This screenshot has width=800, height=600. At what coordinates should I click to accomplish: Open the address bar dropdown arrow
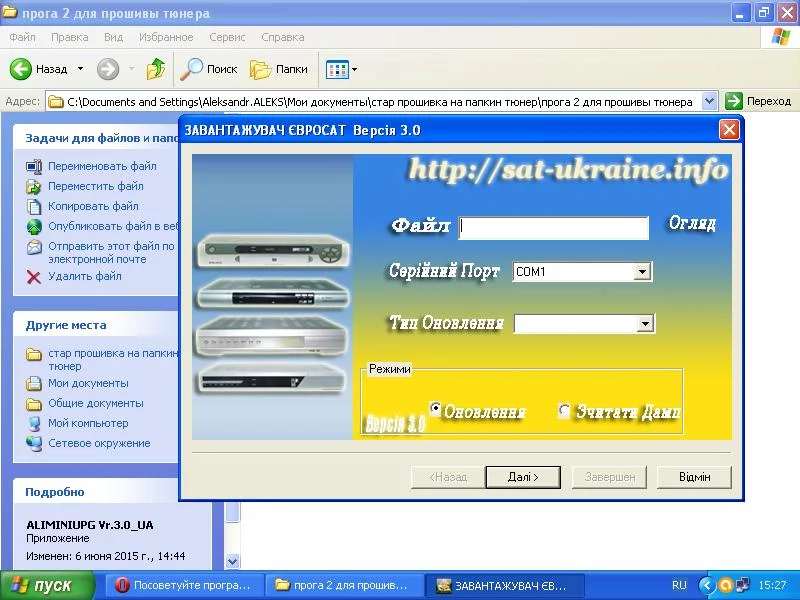(x=710, y=101)
